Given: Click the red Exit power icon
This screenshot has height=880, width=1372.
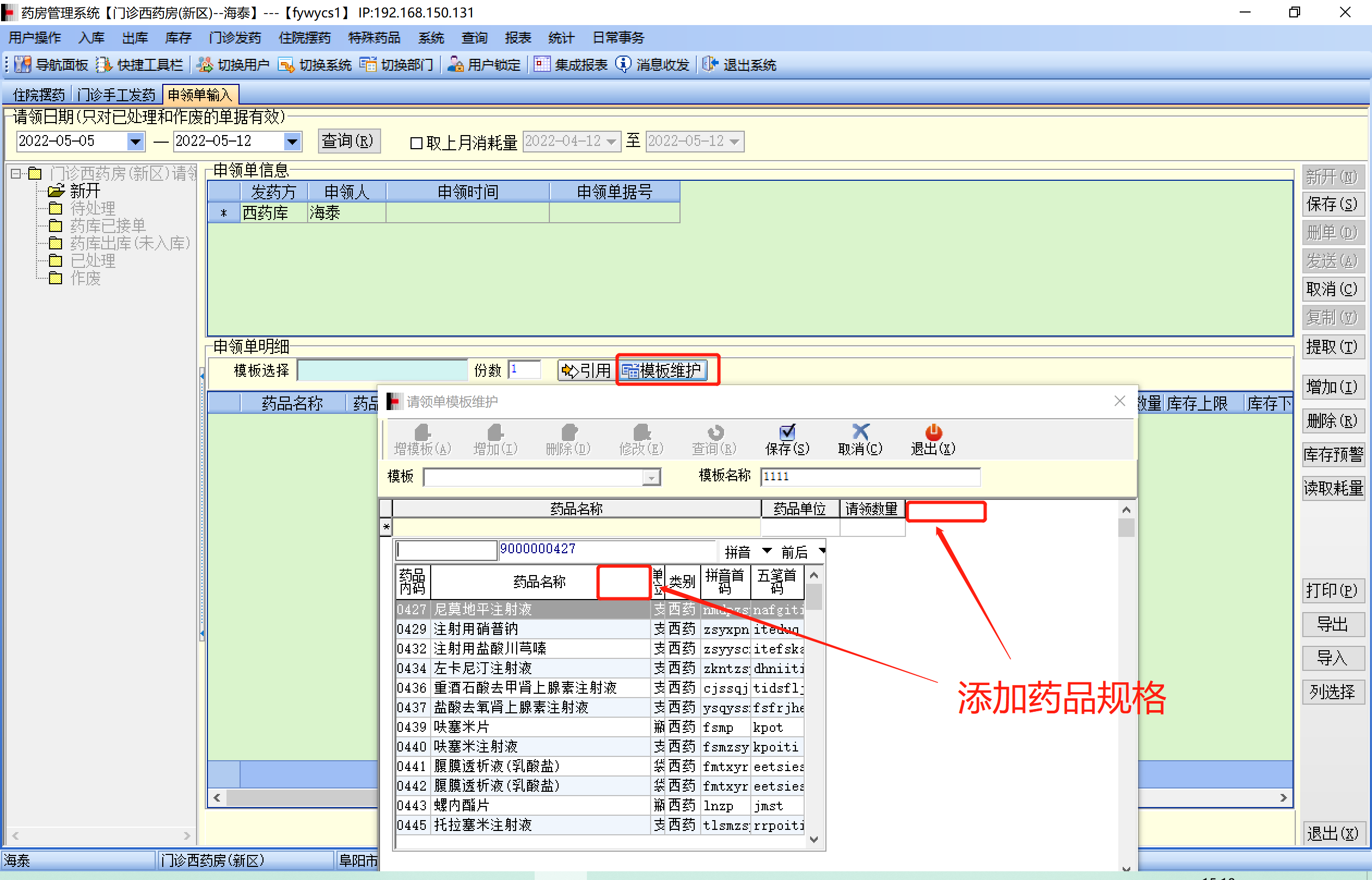Looking at the screenshot, I should pyautogui.click(x=932, y=431).
